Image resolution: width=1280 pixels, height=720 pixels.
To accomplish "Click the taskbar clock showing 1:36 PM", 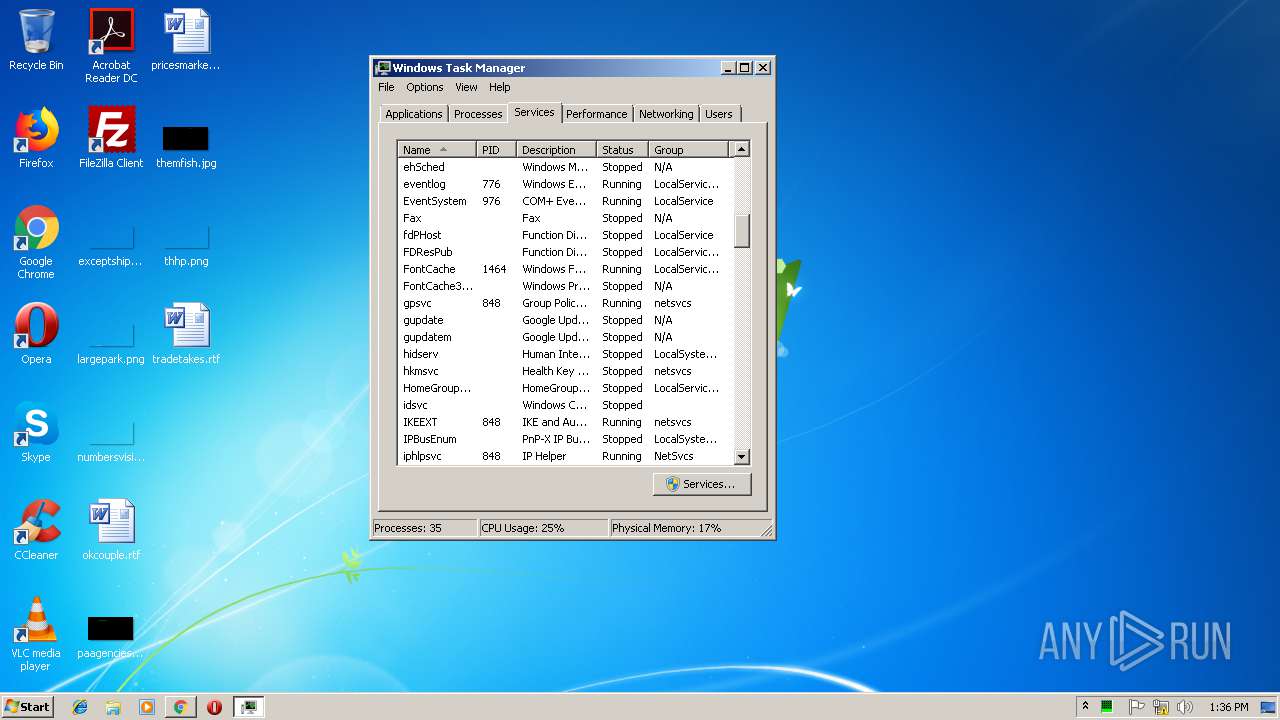I will click(1228, 707).
